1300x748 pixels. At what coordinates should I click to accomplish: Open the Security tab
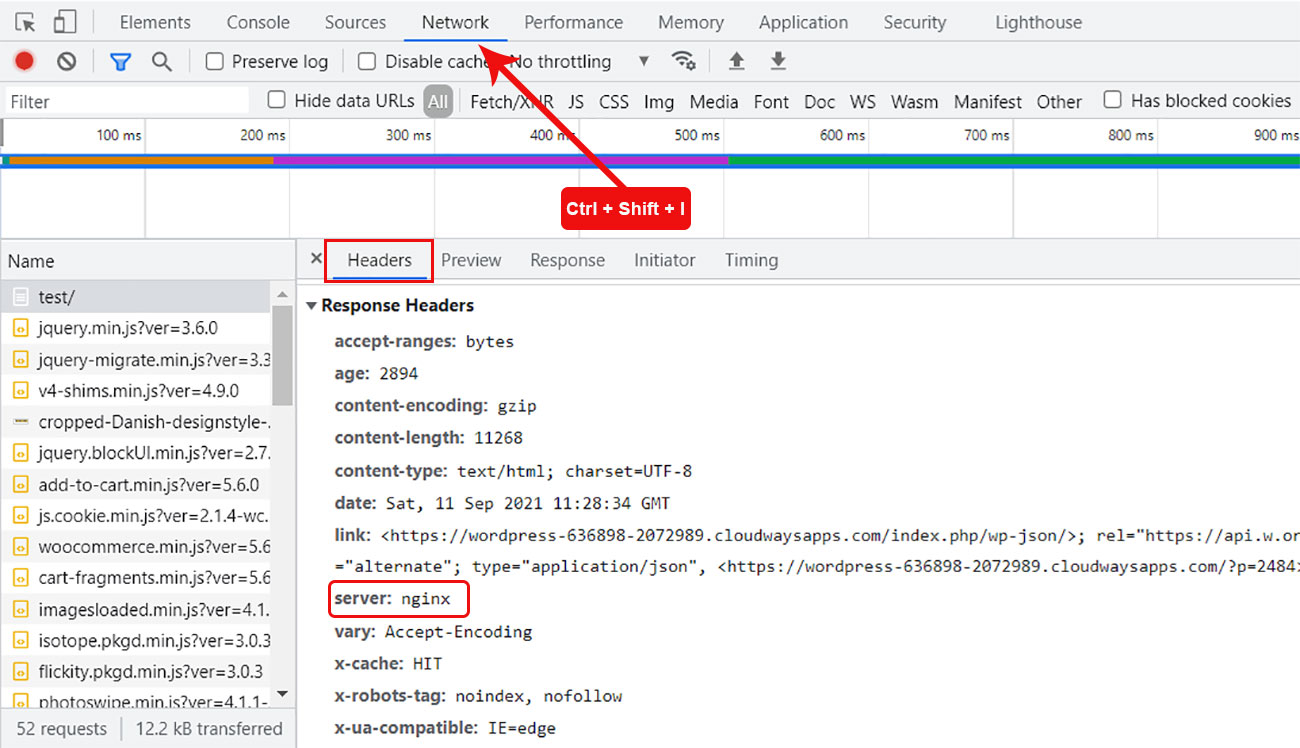(x=915, y=22)
